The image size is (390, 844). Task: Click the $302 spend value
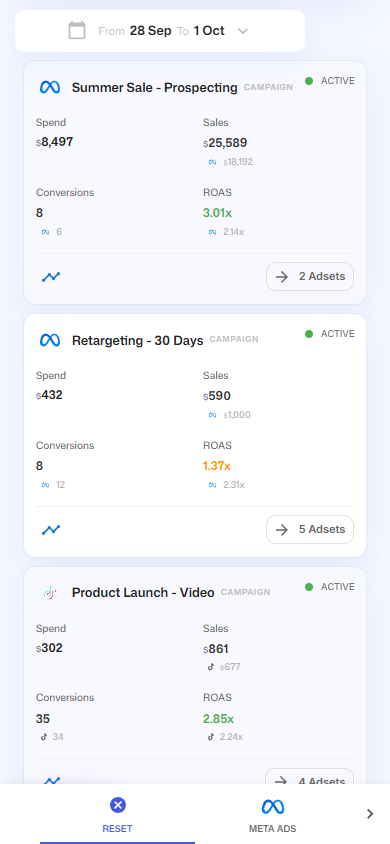point(49,648)
